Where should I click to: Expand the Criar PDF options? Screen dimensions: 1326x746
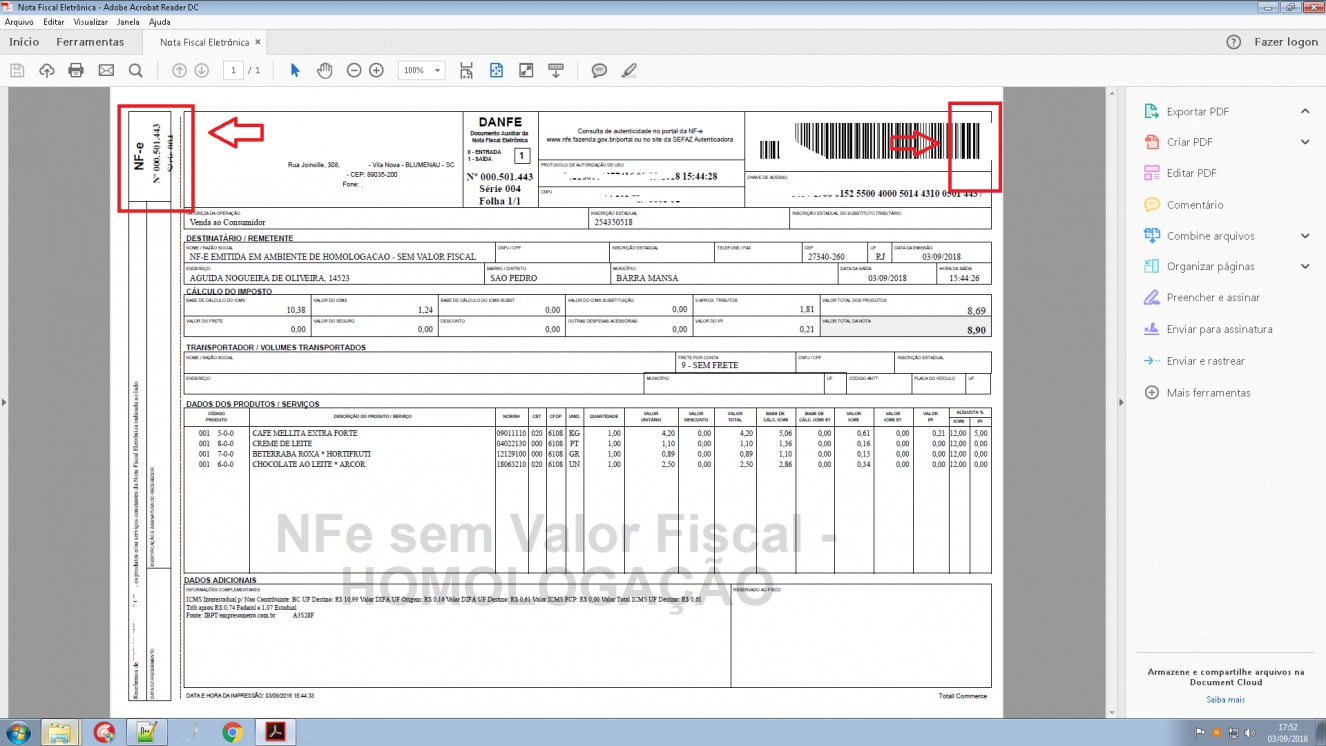pyautogui.click(x=1305, y=142)
